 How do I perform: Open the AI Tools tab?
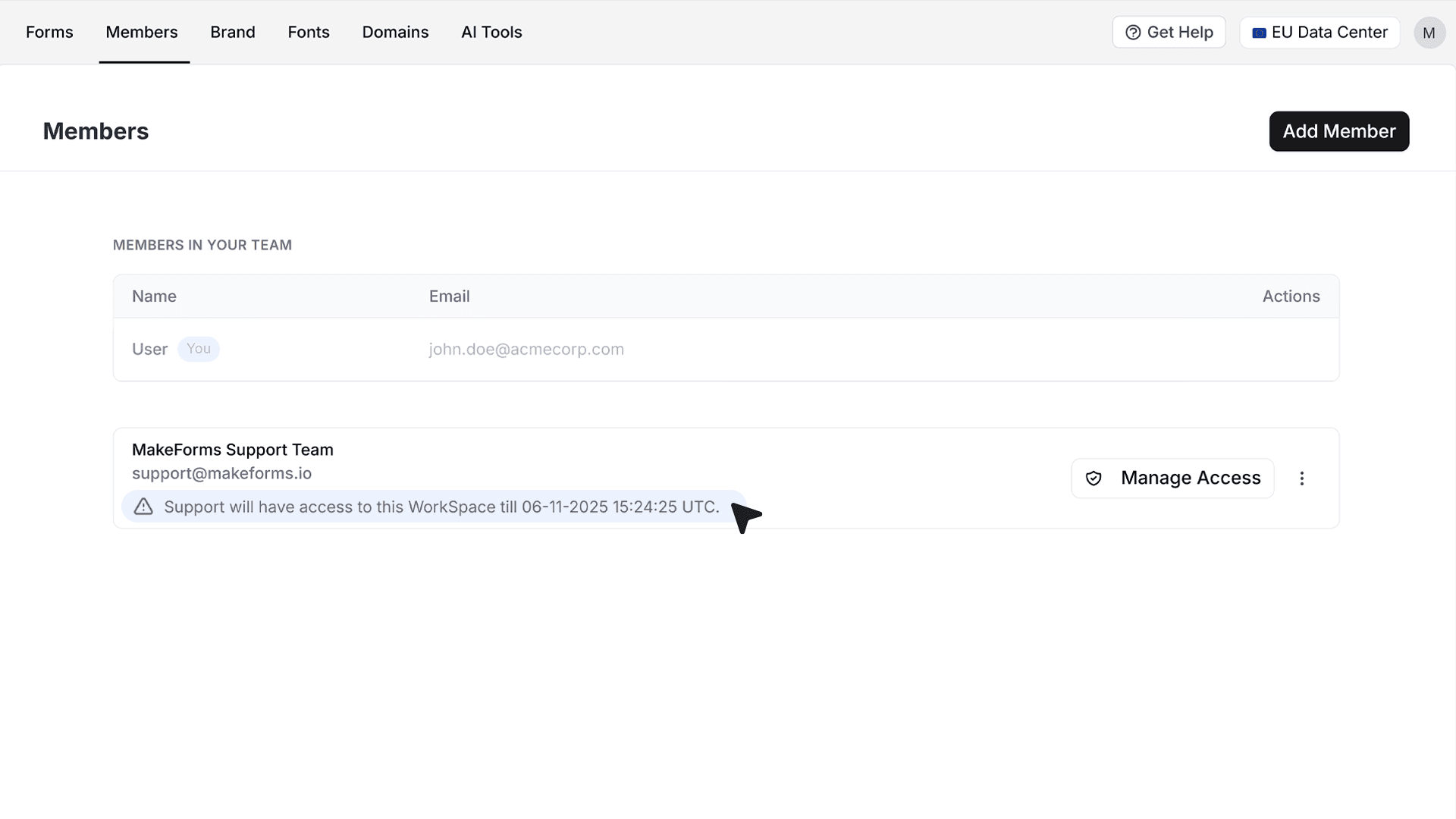(491, 32)
